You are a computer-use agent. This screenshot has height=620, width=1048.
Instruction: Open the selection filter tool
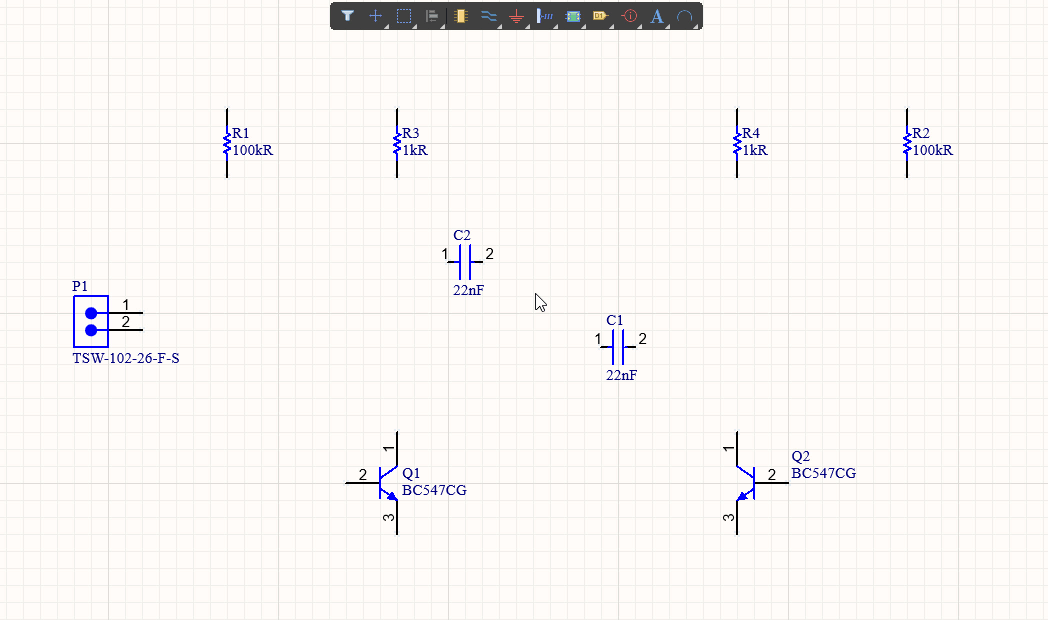(347, 16)
